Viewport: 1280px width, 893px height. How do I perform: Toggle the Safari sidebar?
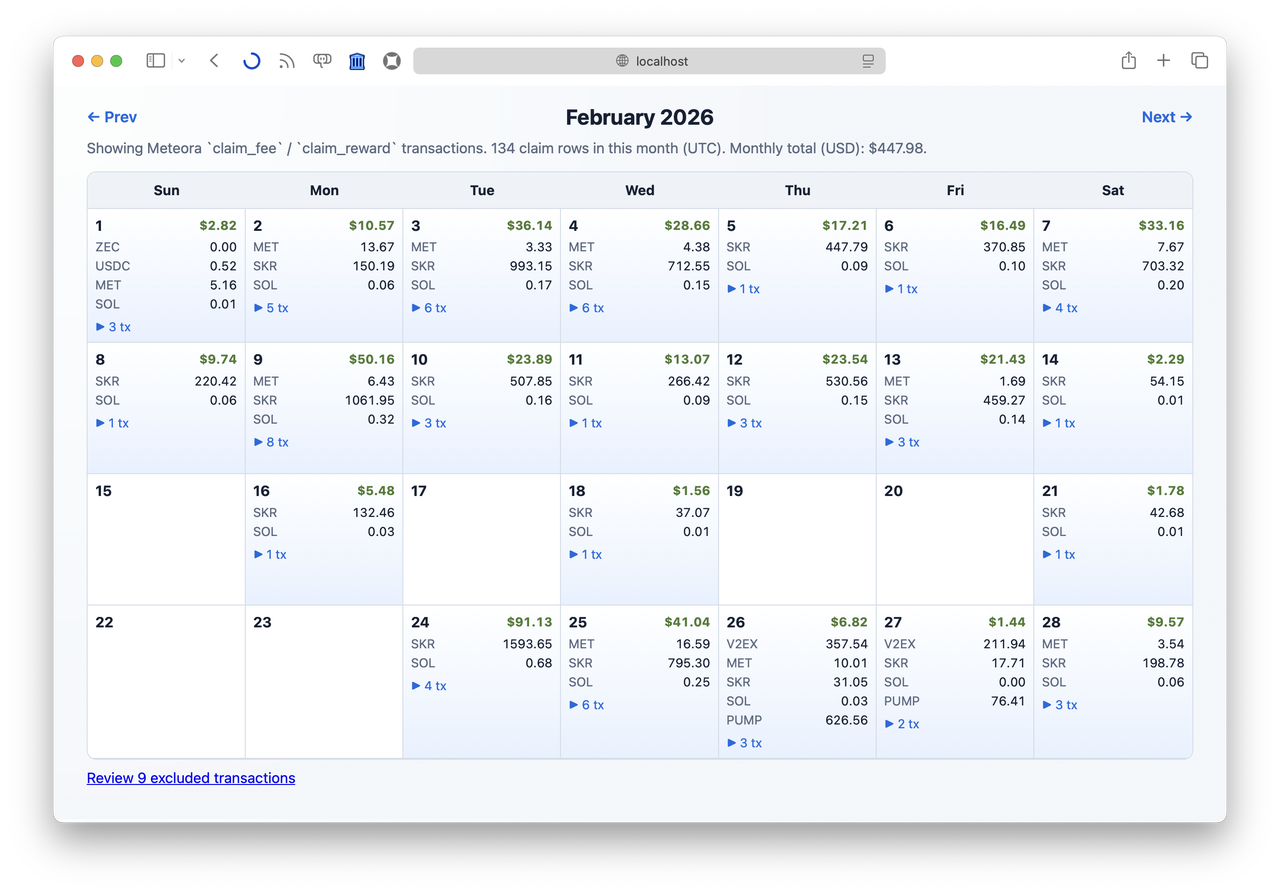[155, 61]
